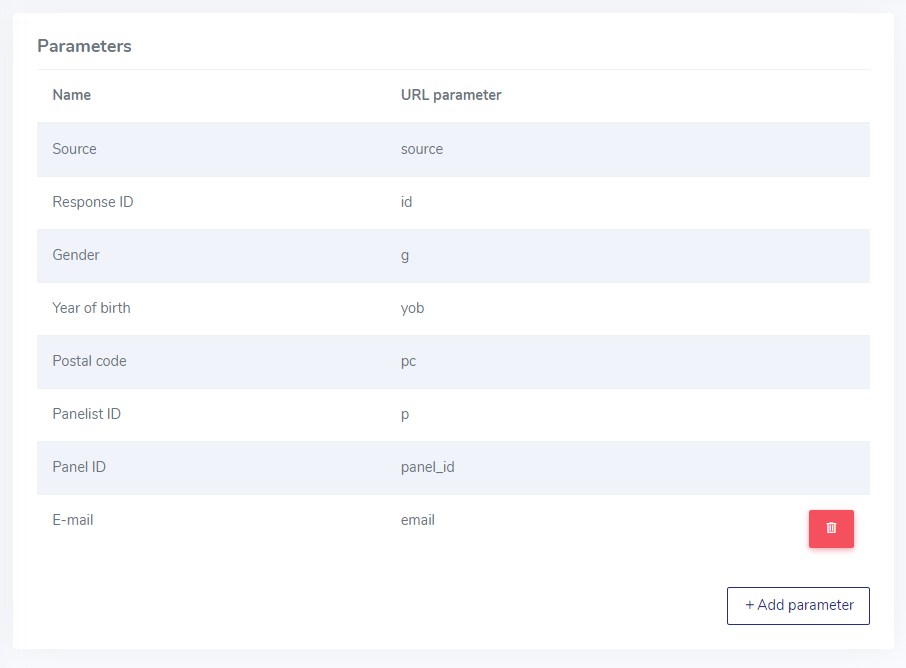Select the E-mail parameter name

(73, 520)
